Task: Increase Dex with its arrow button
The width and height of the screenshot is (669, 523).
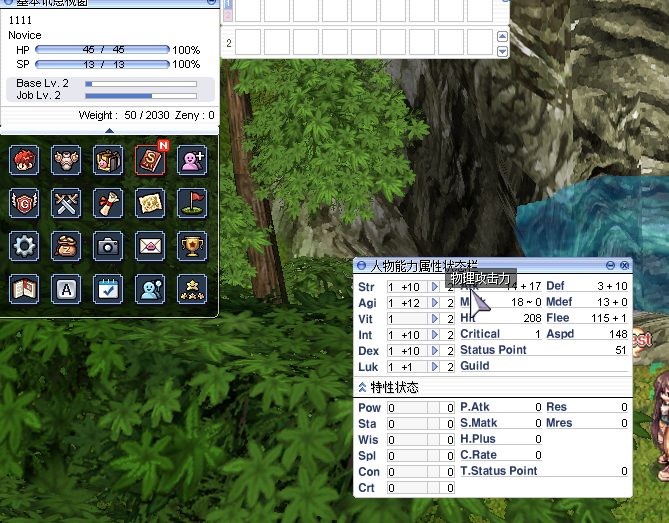Action: coord(434,351)
